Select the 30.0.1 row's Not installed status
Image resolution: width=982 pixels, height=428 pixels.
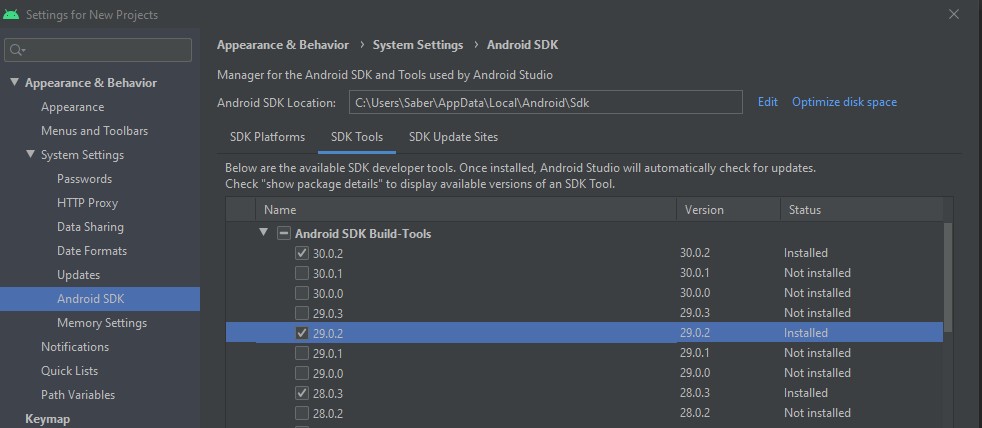[x=817, y=273]
